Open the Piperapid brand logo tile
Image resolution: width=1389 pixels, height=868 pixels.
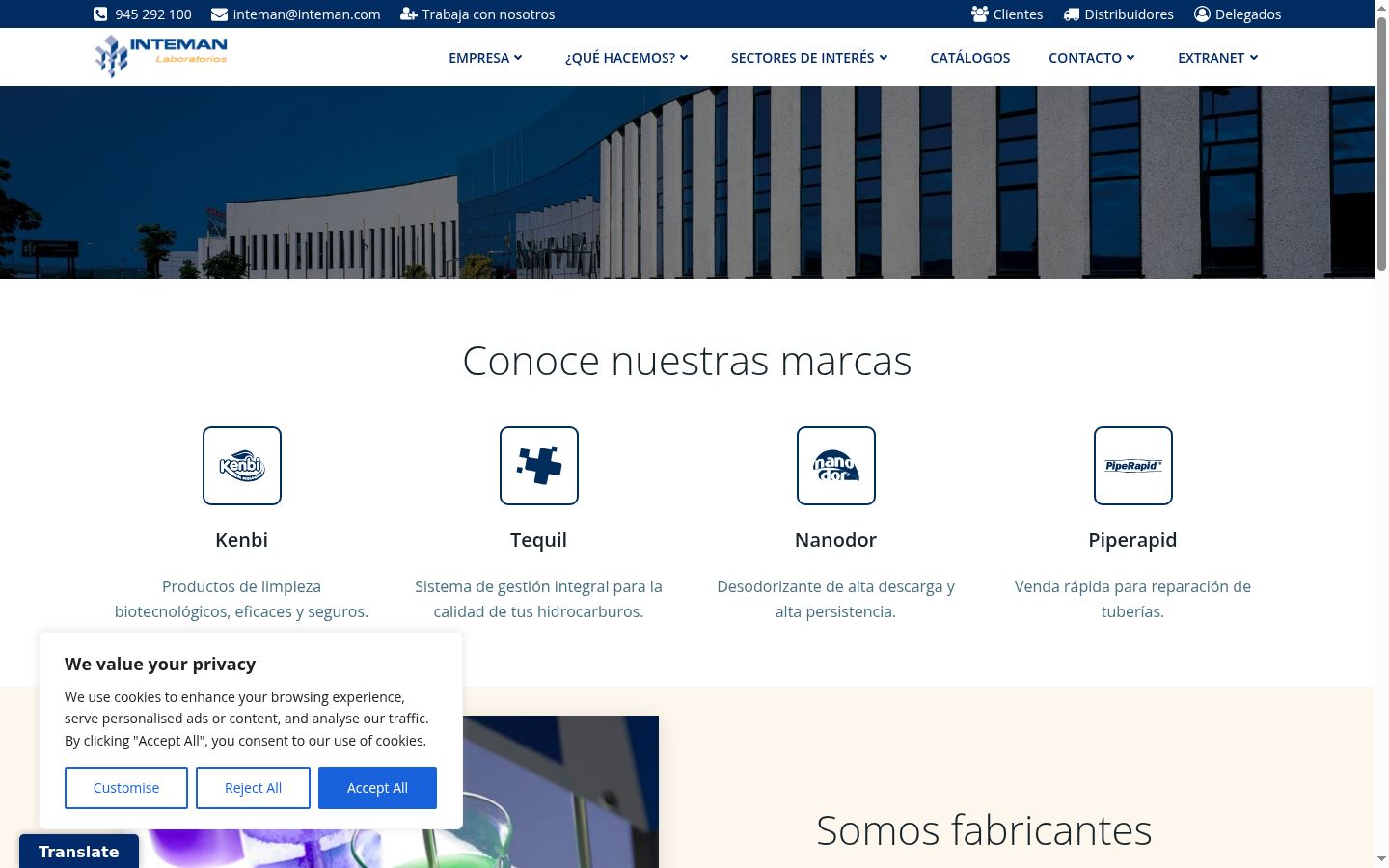click(1133, 466)
